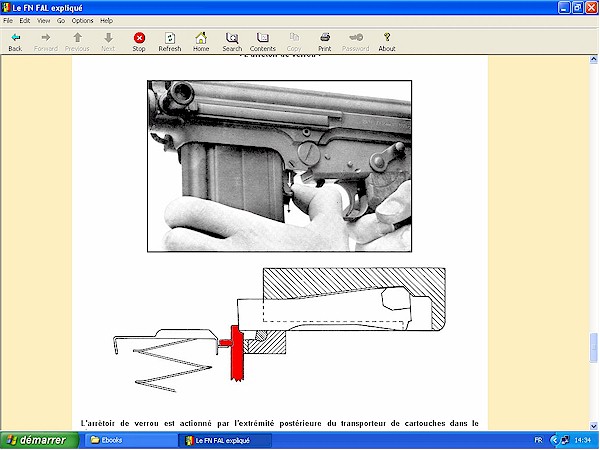
Task: Print the current page
Action: (x=325, y=42)
